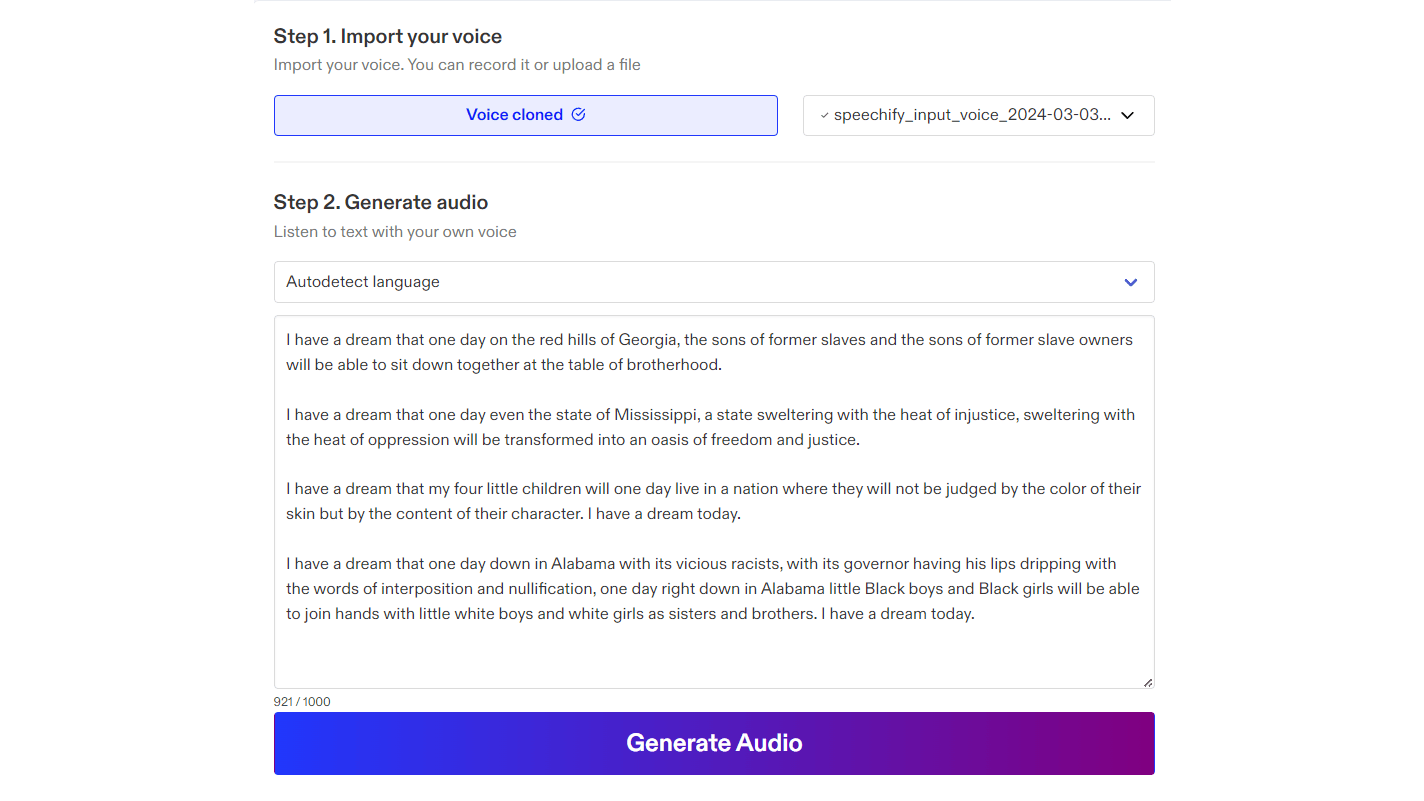Click the Listen to text with your own voice caption
The width and height of the screenshot is (1424, 801).
click(x=395, y=232)
